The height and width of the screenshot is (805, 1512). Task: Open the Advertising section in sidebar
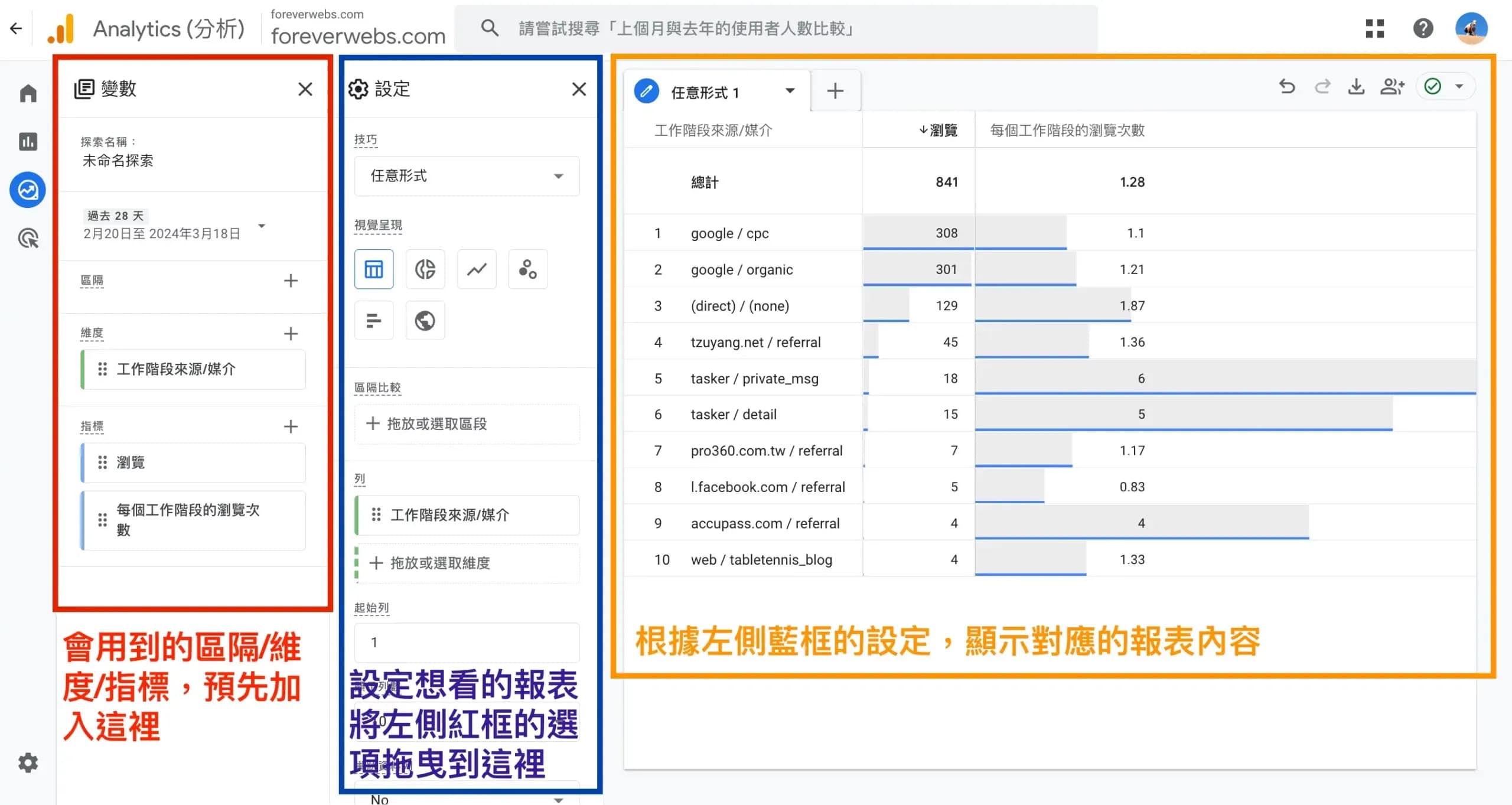[x=28, y=239]
